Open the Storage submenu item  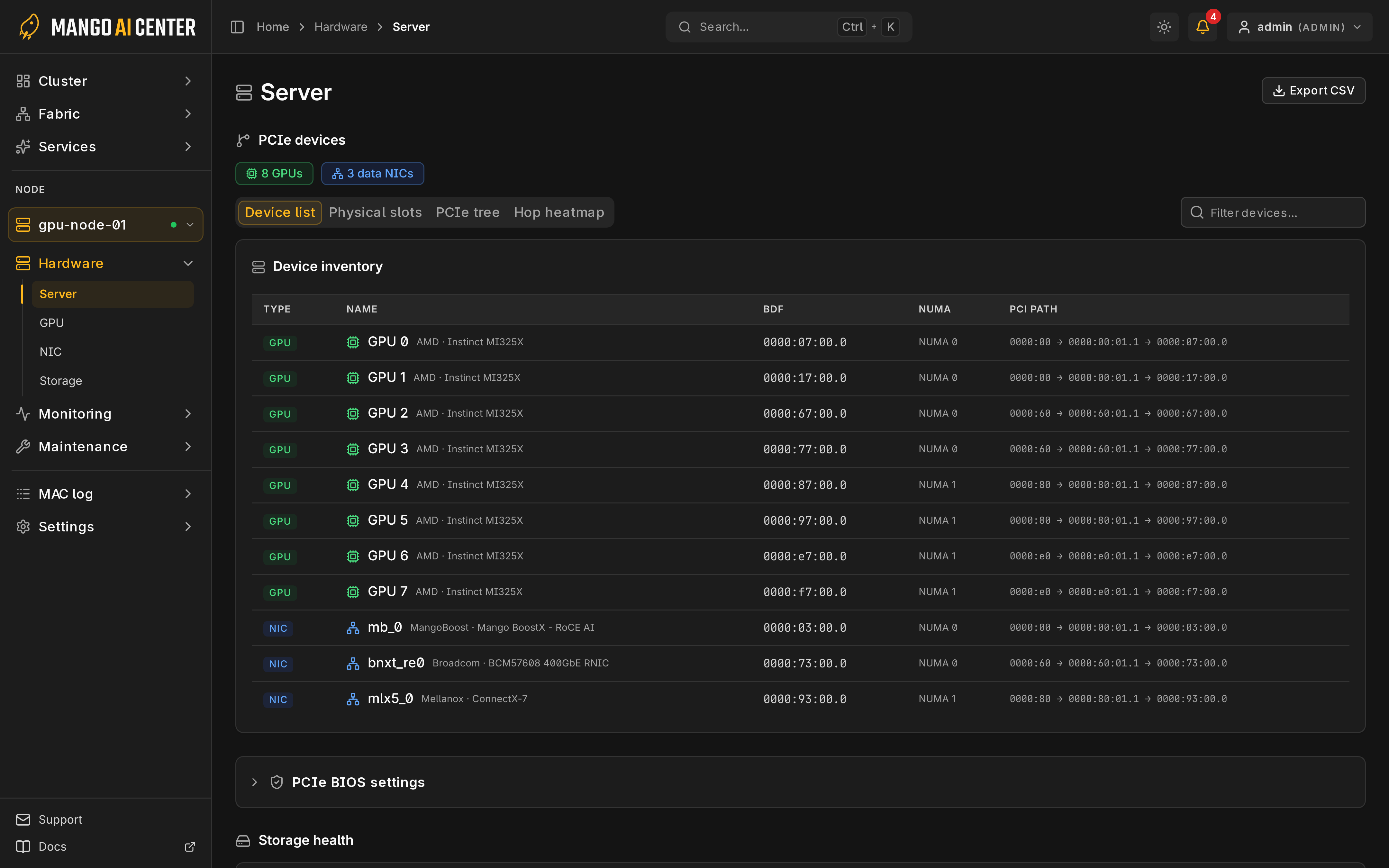pos(113,381)
